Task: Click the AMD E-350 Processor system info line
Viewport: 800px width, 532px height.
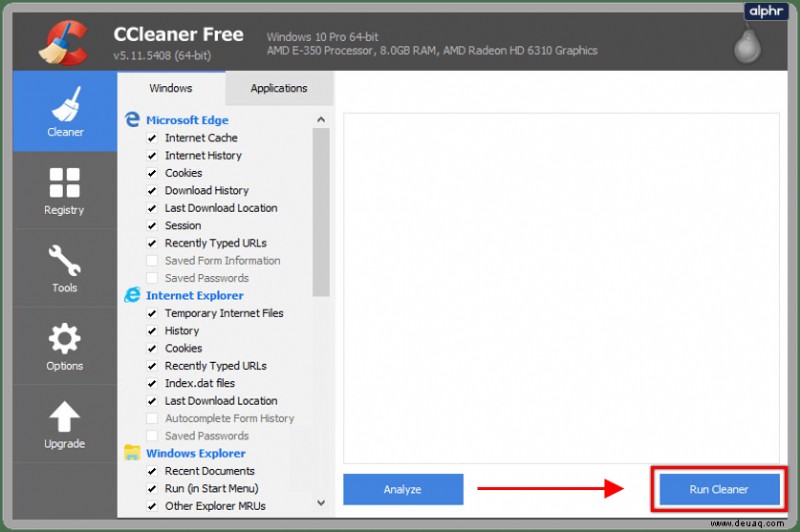Action: pos(432,50)
